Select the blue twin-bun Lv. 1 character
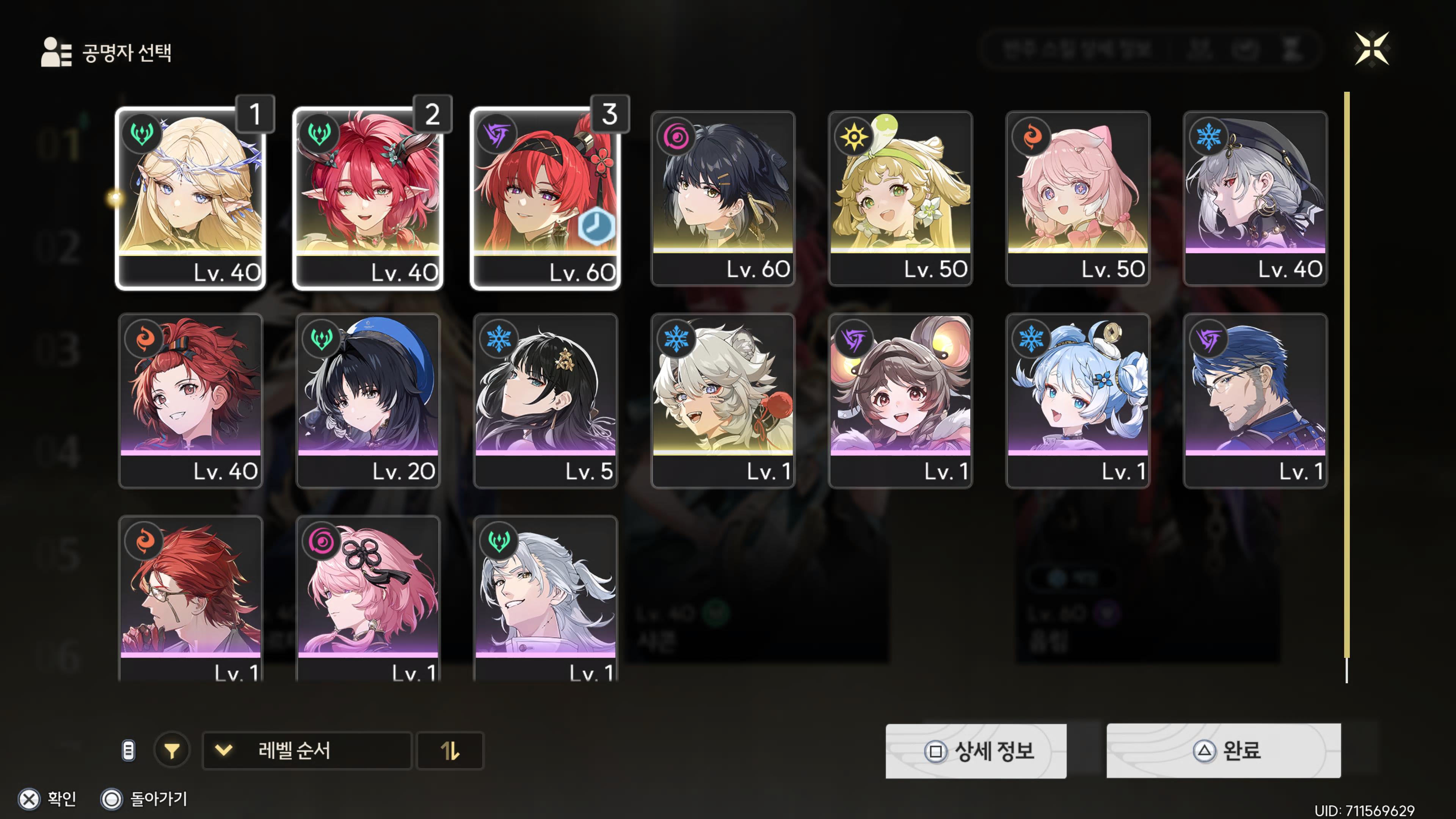The height and width of the screenshot is (819, 1456). click(x=1078, y=401)
